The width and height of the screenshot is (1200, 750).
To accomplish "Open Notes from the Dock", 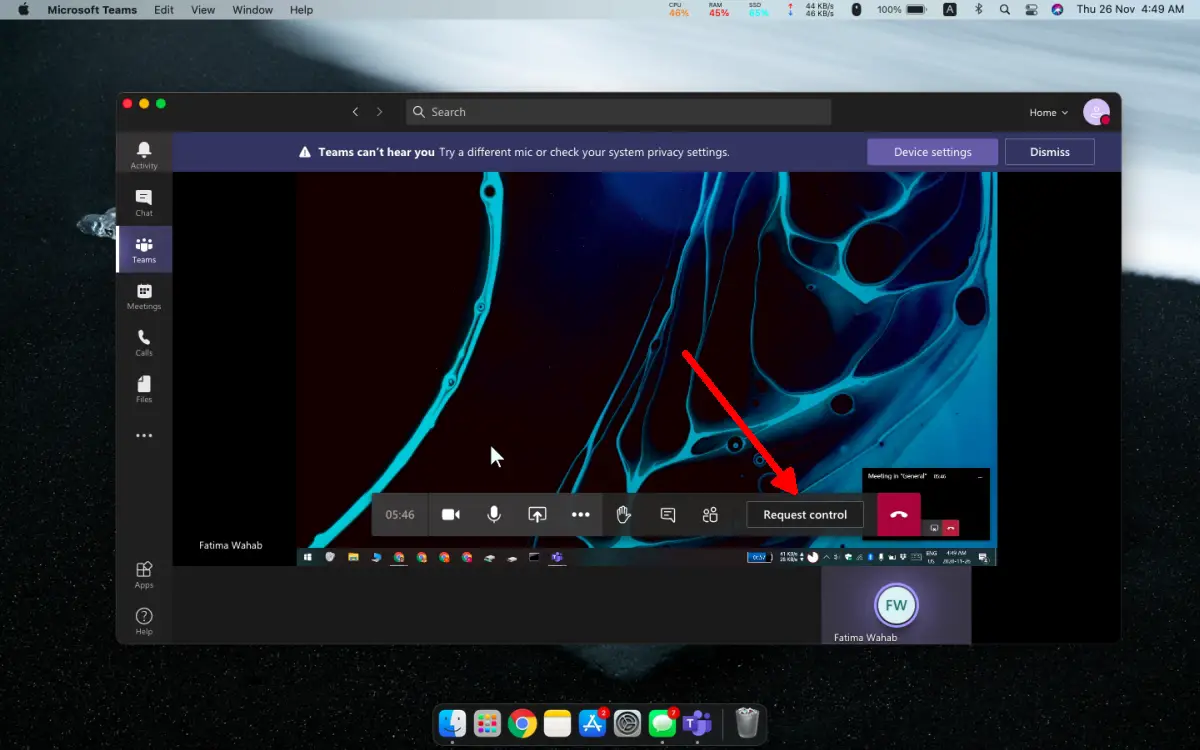I will [557, 722].
